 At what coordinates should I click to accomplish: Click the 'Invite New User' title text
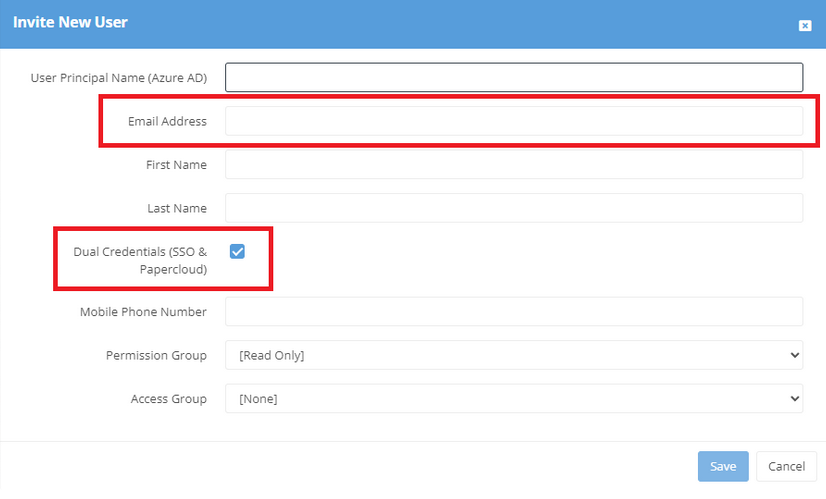pyautogui.click(x=70, y=22)
